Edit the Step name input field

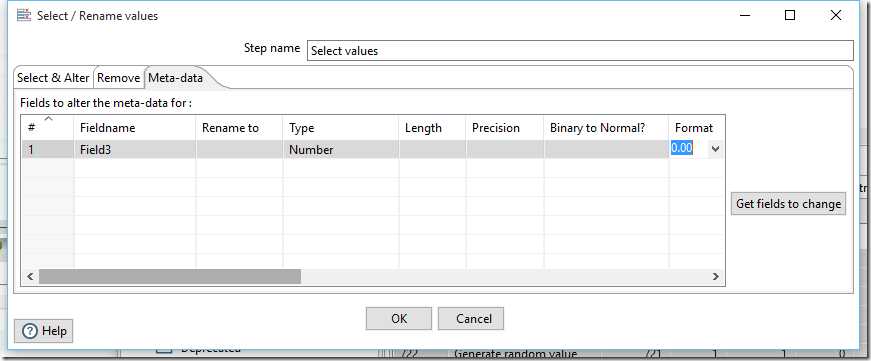(580, 51)
